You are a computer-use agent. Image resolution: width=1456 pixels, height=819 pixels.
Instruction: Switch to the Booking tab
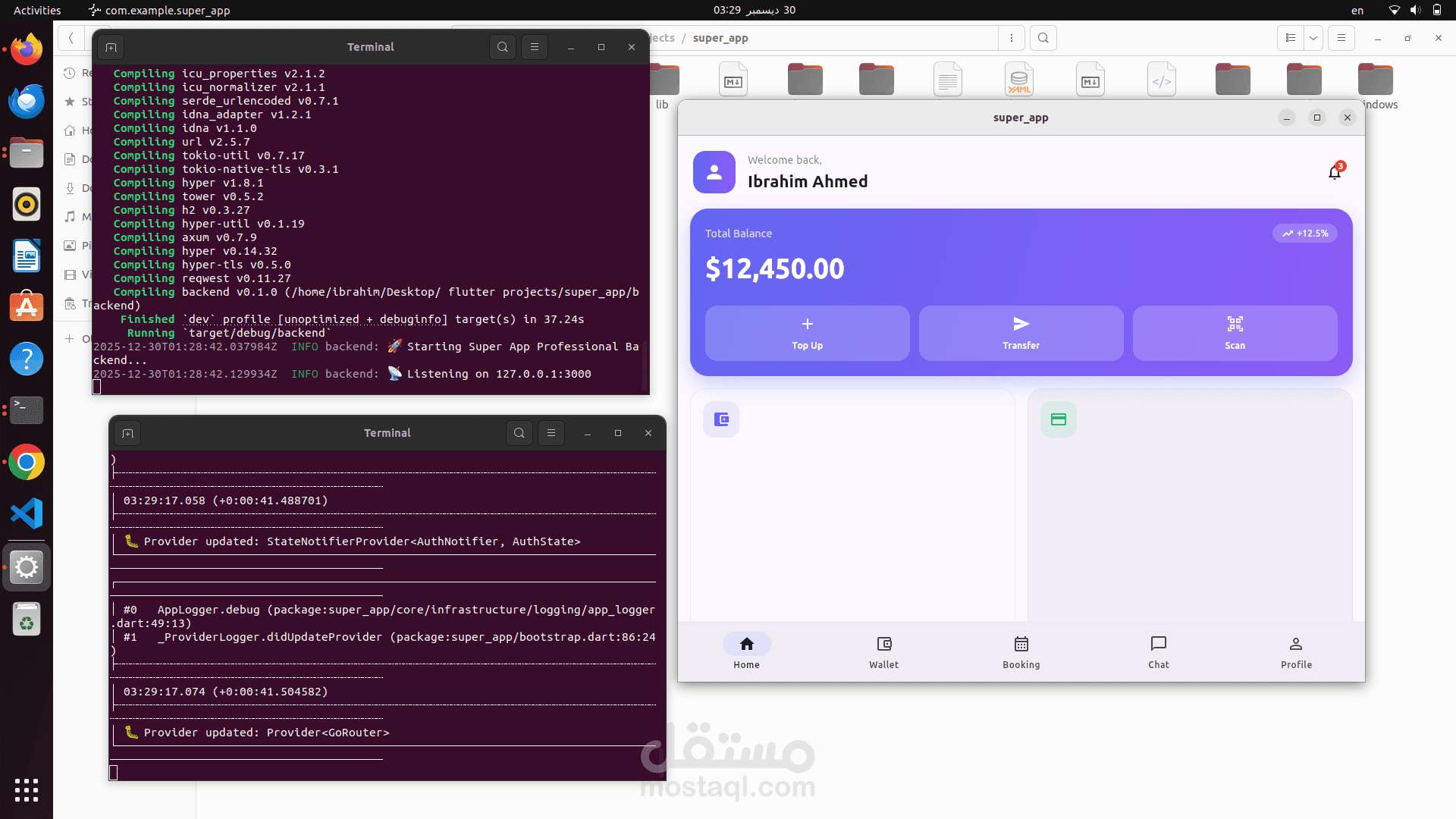[x=1021, y=652]
